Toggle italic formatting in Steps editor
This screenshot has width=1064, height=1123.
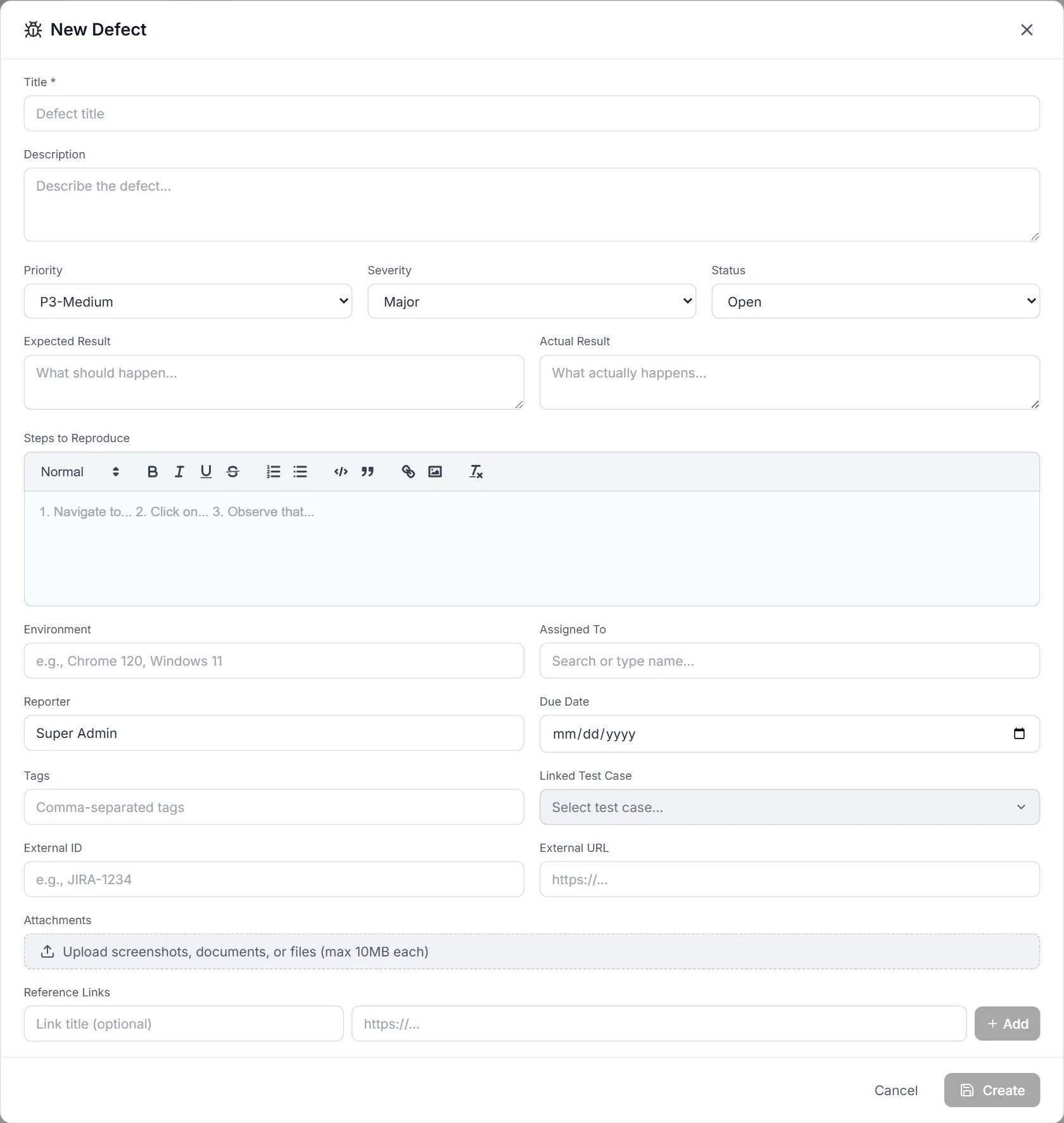click(179, 472)
